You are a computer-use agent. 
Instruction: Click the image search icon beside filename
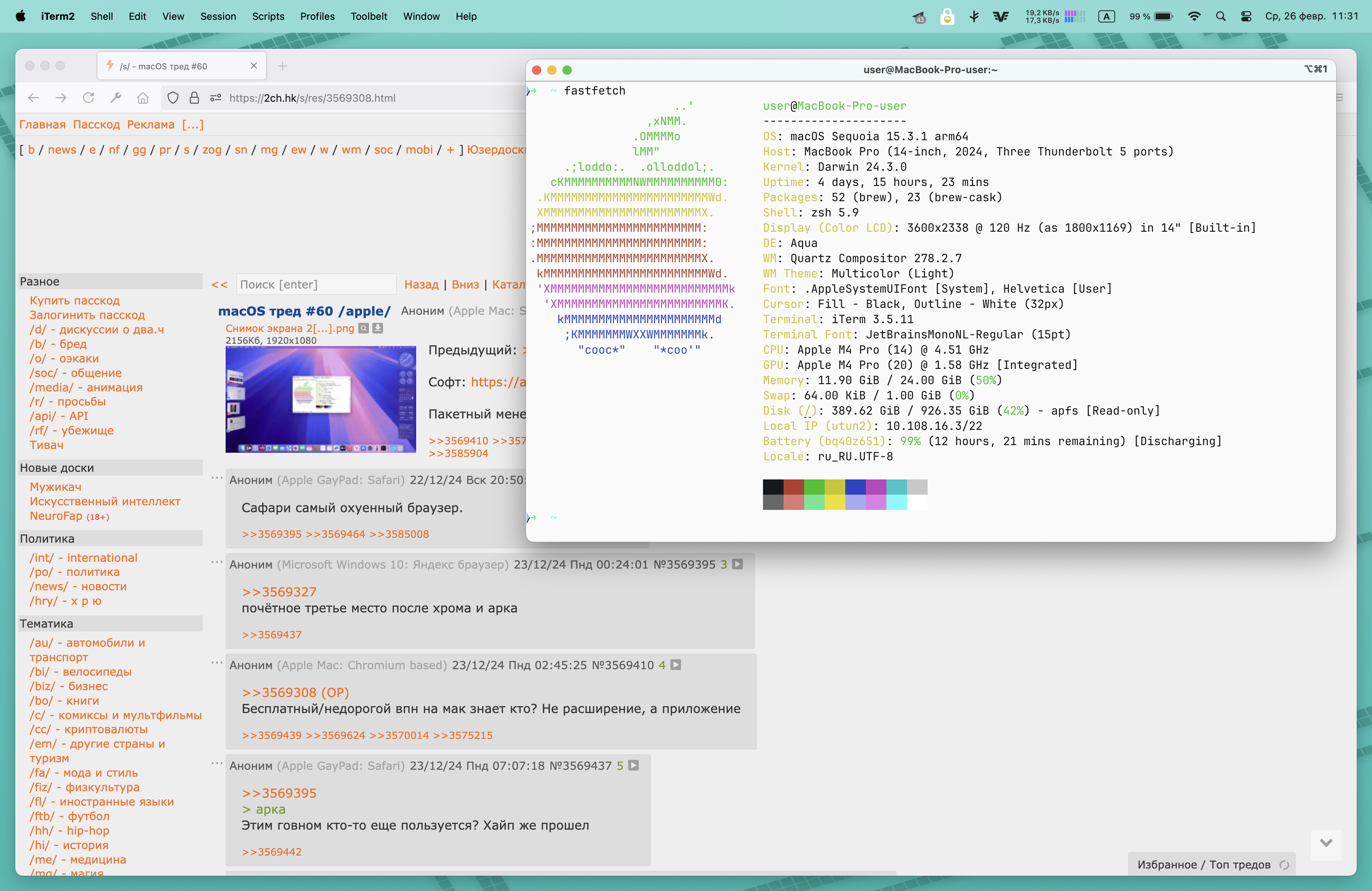(364, 328)
